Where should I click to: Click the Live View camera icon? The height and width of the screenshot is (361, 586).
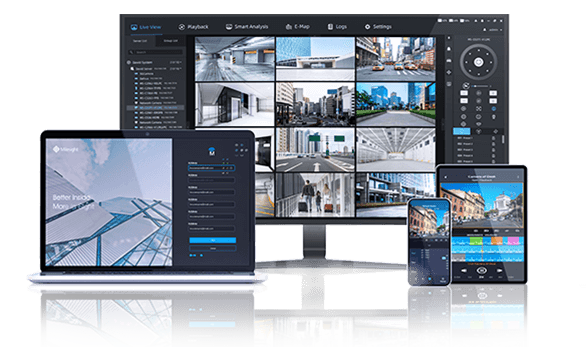pyautogui.click(x=134, y=27)
